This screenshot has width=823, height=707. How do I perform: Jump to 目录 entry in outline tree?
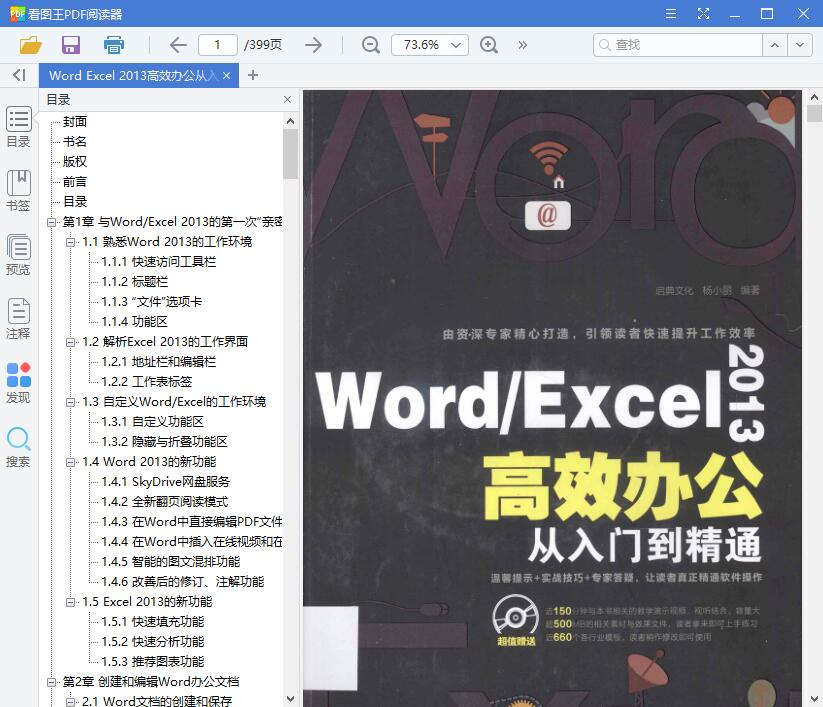(x=75, y=202)
